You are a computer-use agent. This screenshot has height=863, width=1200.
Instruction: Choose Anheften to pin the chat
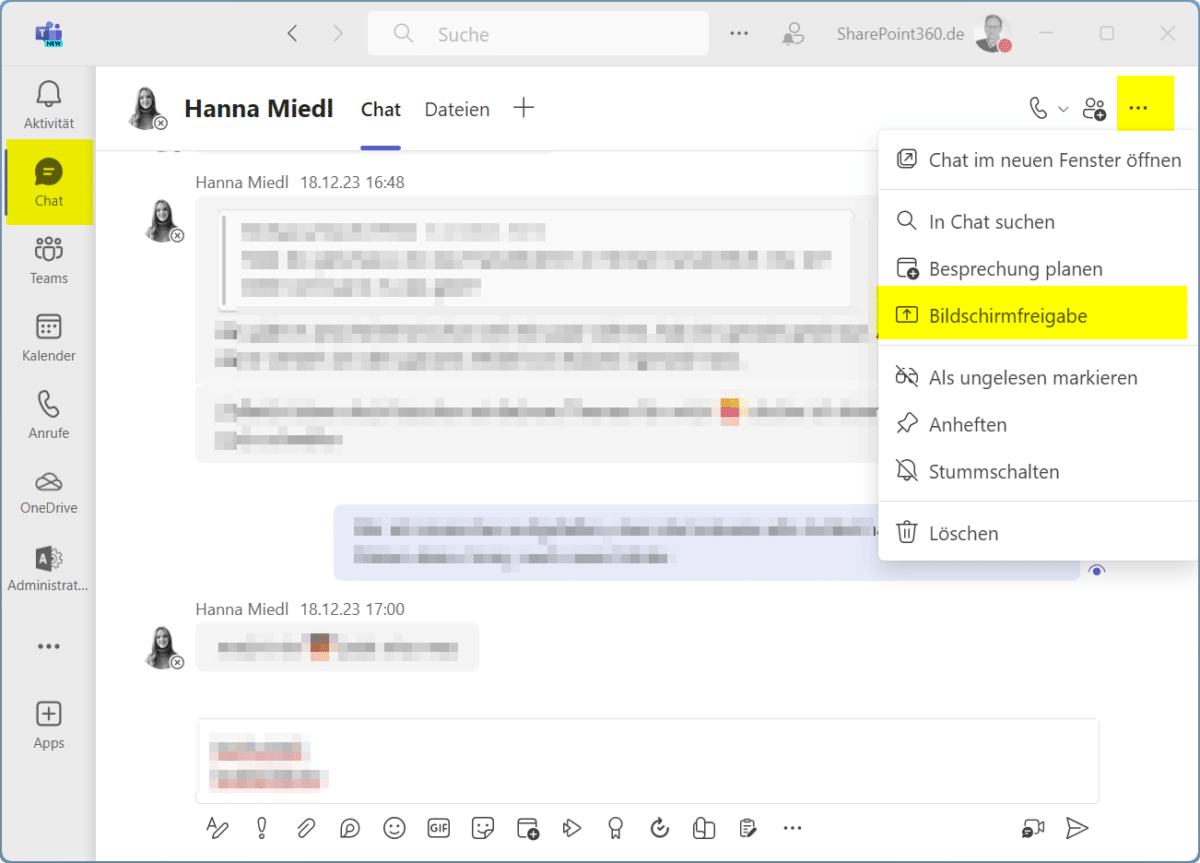967,424
